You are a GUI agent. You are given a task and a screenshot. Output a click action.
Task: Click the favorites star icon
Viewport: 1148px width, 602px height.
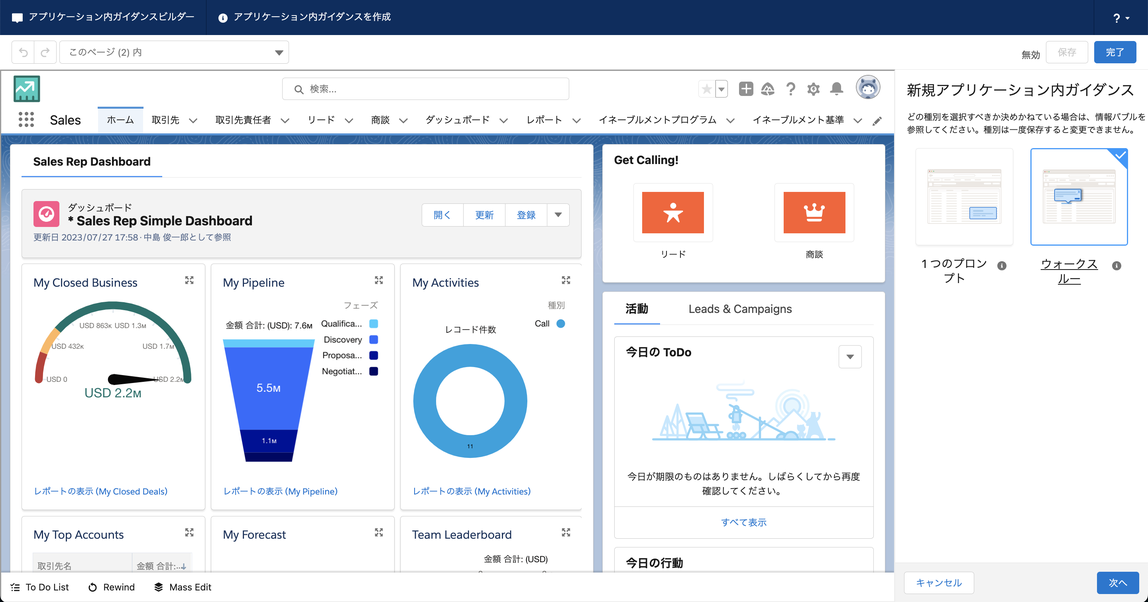(707, 89)
